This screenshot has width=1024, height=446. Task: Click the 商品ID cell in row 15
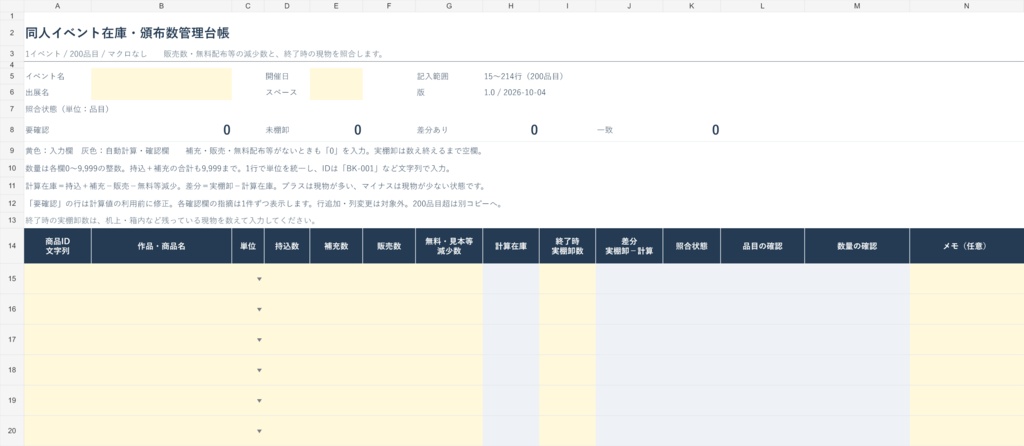click(x=57, y=279)
